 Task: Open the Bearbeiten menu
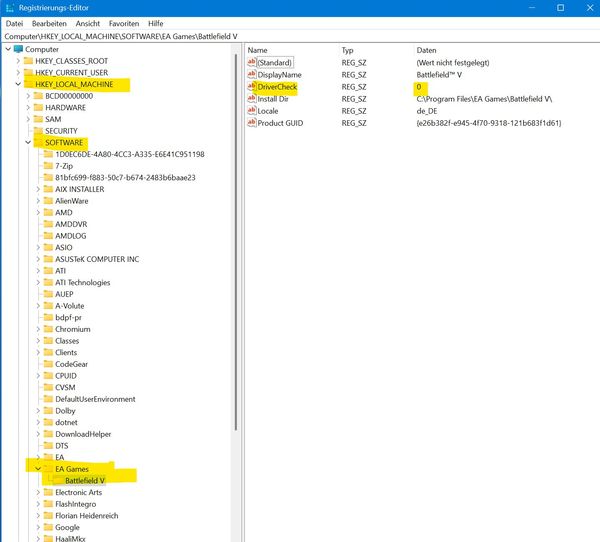tap(49, 22)
